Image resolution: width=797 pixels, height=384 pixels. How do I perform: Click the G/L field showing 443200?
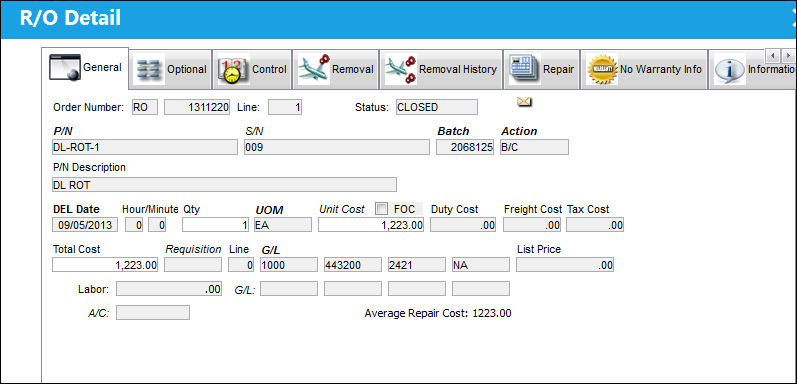pos(352,264)
